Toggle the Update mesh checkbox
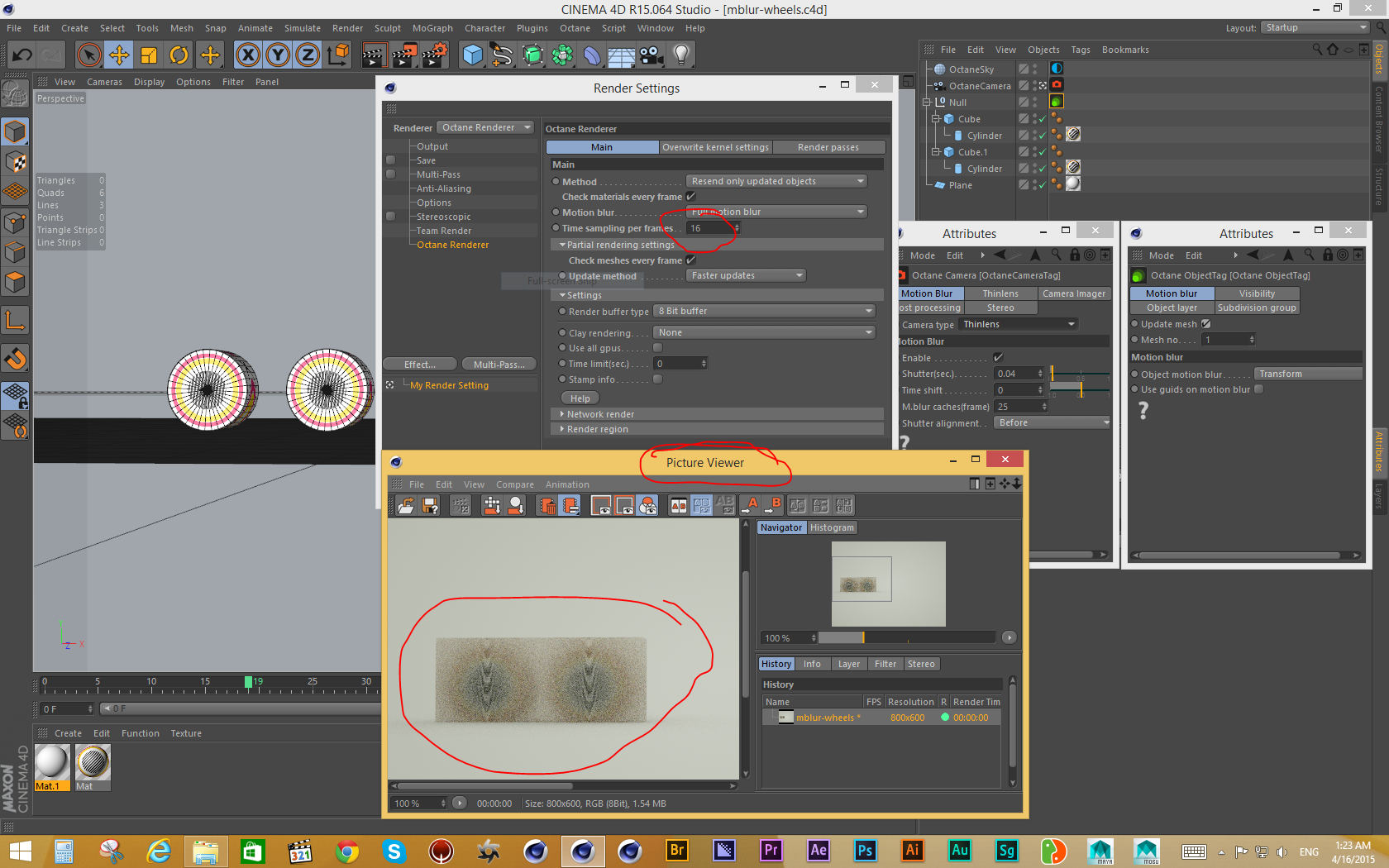The width and height of the screenshot is (1389, 868). pyautogui.click(x=1206, y=324)
